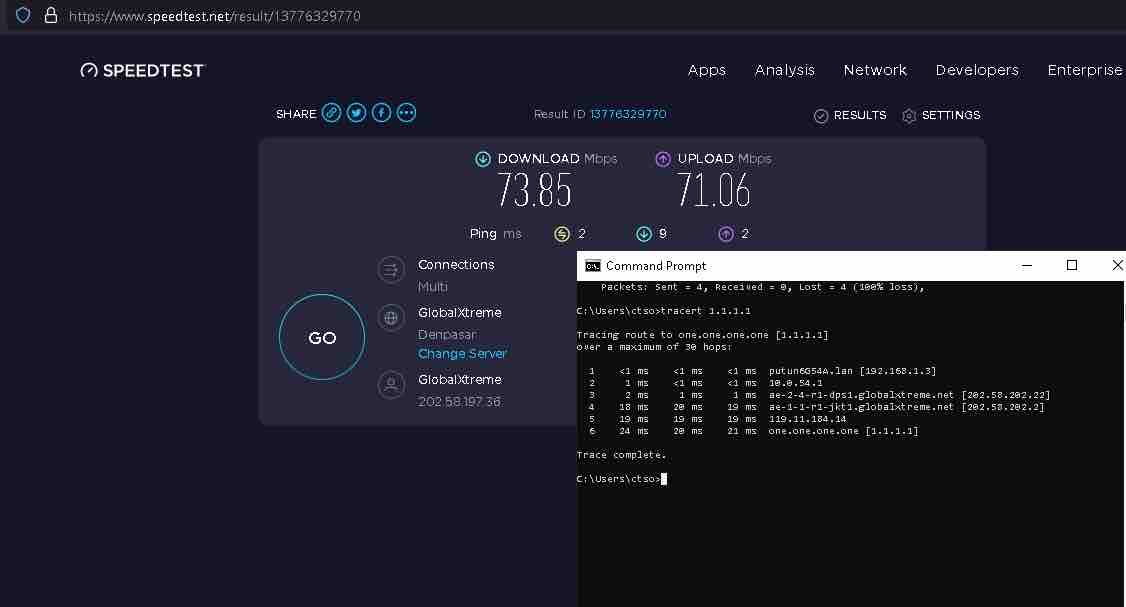1126x607 pixels.
Task: Open the Speedtest logo home link
Action: pyautogui.click(x=142, y=70)
